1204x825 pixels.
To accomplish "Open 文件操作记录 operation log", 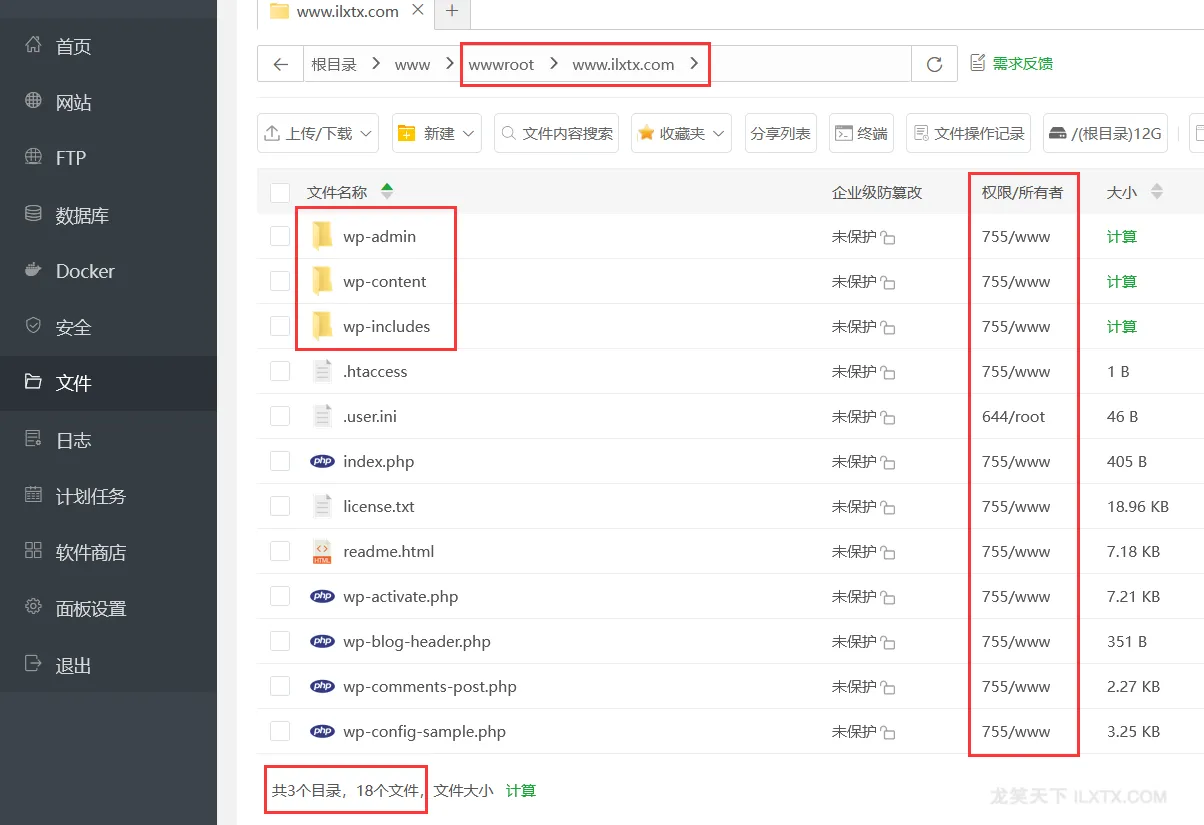I will (968, 133).
